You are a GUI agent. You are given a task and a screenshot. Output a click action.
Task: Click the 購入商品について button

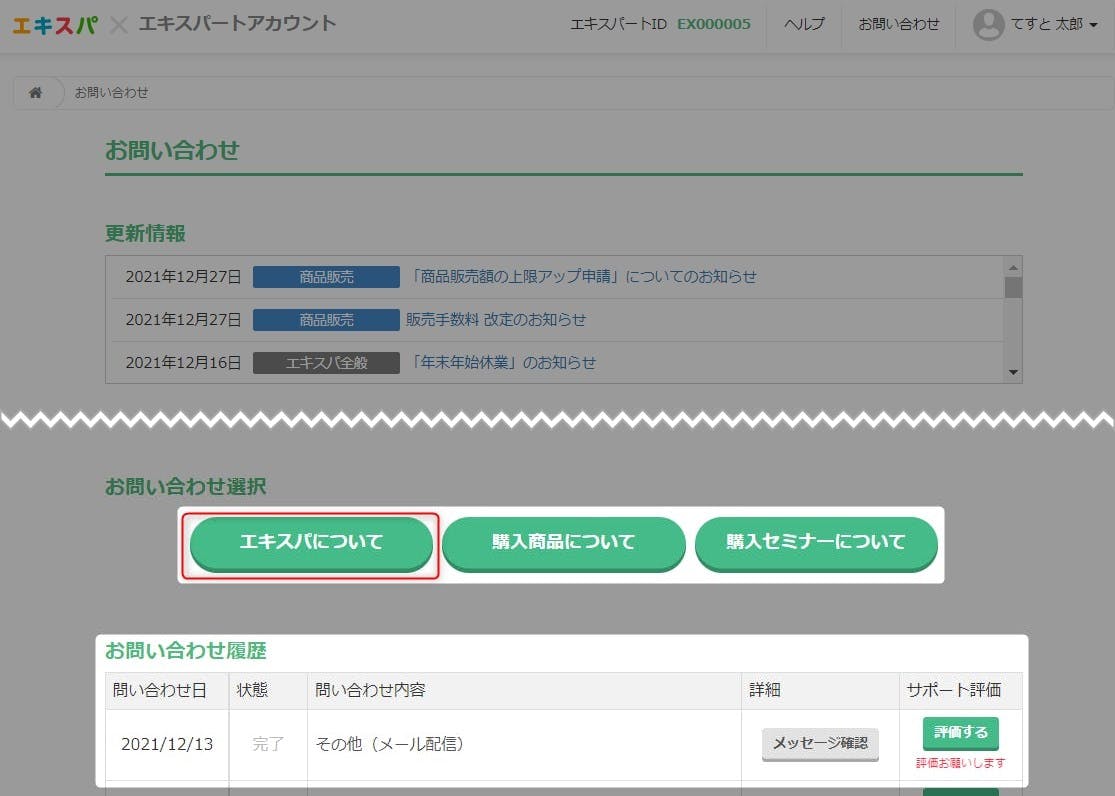coord(563,543)
